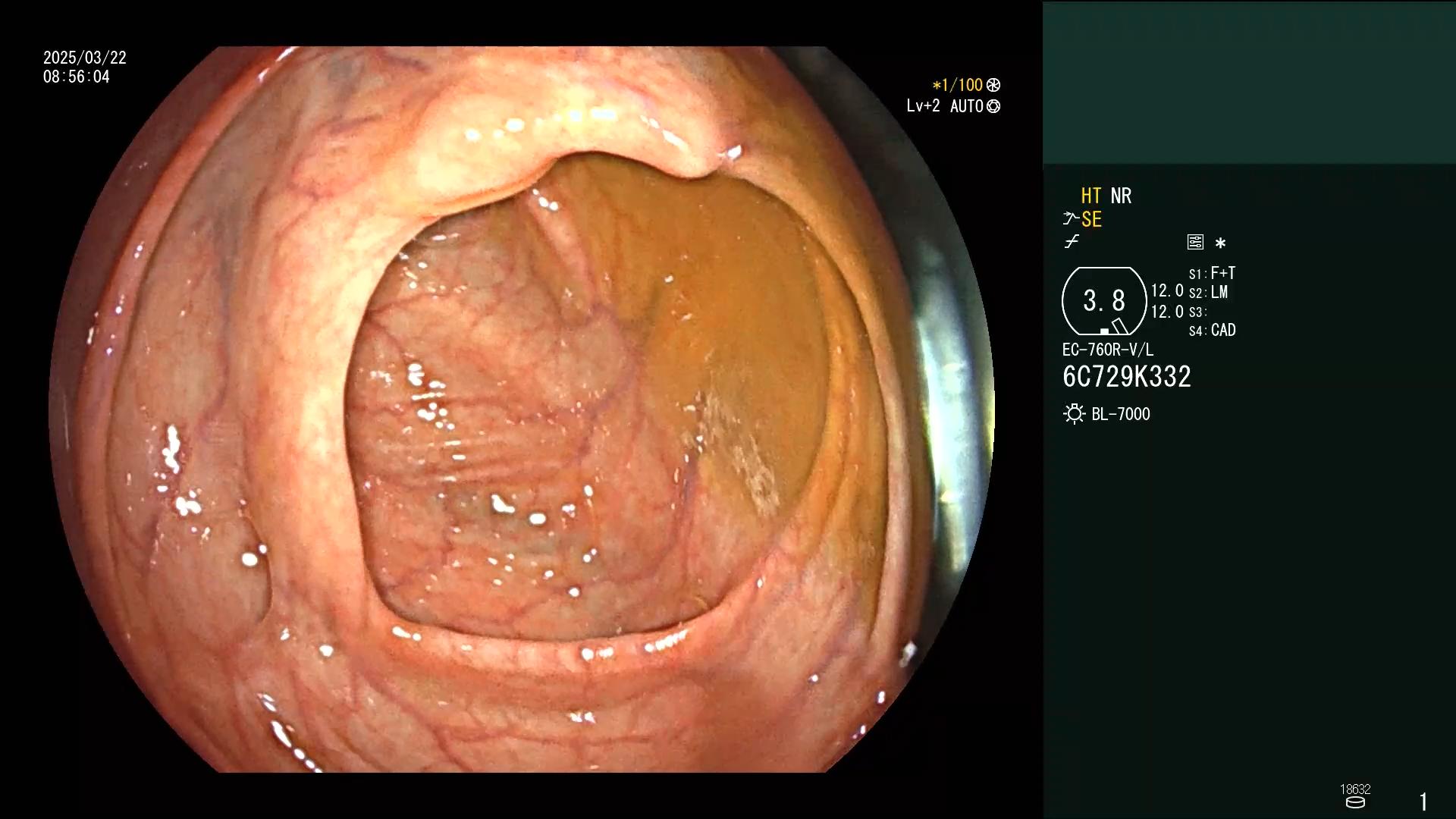Click the image count number 1
Image resolution: width=1456 pixels, height=819 pixels.
[x=1423, y=802]
